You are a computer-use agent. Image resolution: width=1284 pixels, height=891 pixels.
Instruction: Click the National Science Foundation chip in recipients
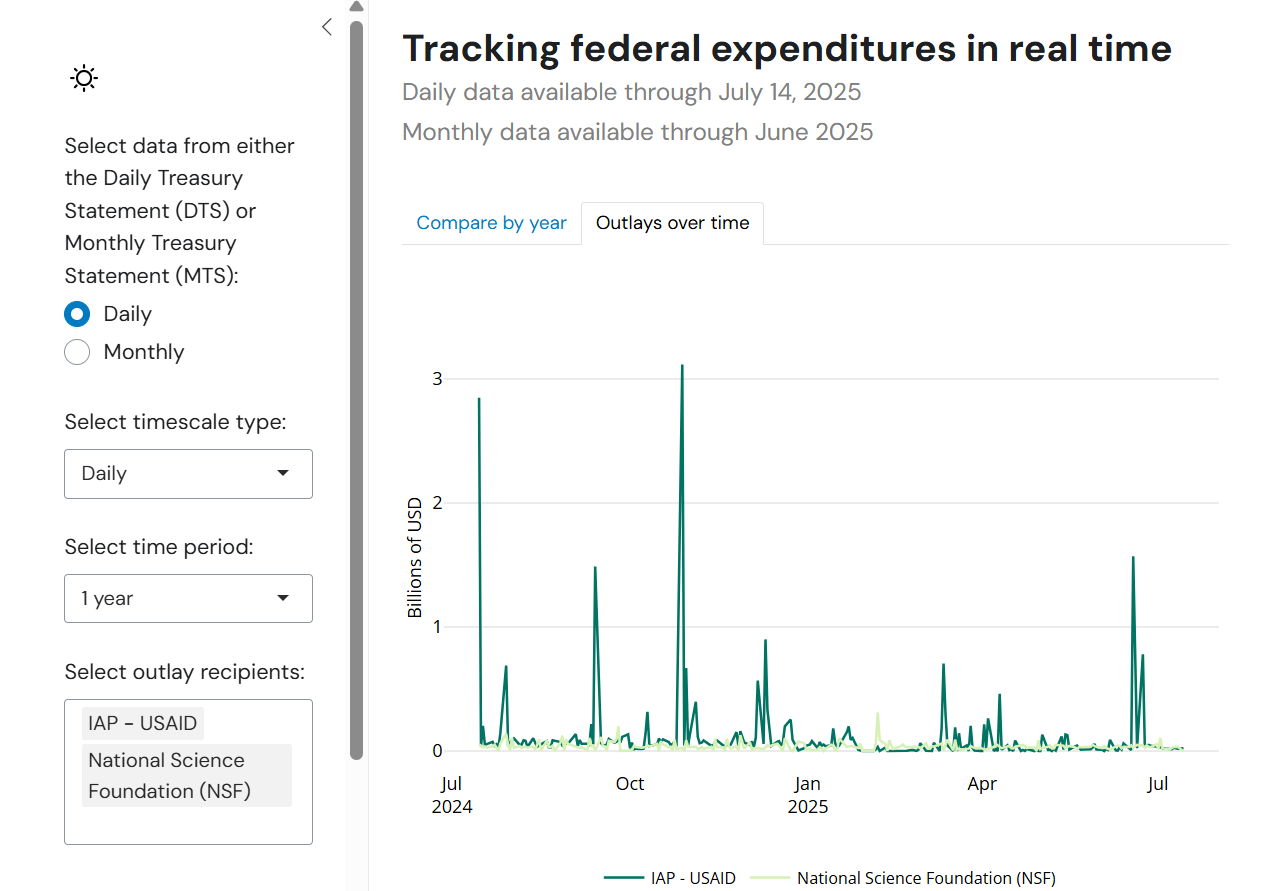pyautogui.click(x=186, y=775)
